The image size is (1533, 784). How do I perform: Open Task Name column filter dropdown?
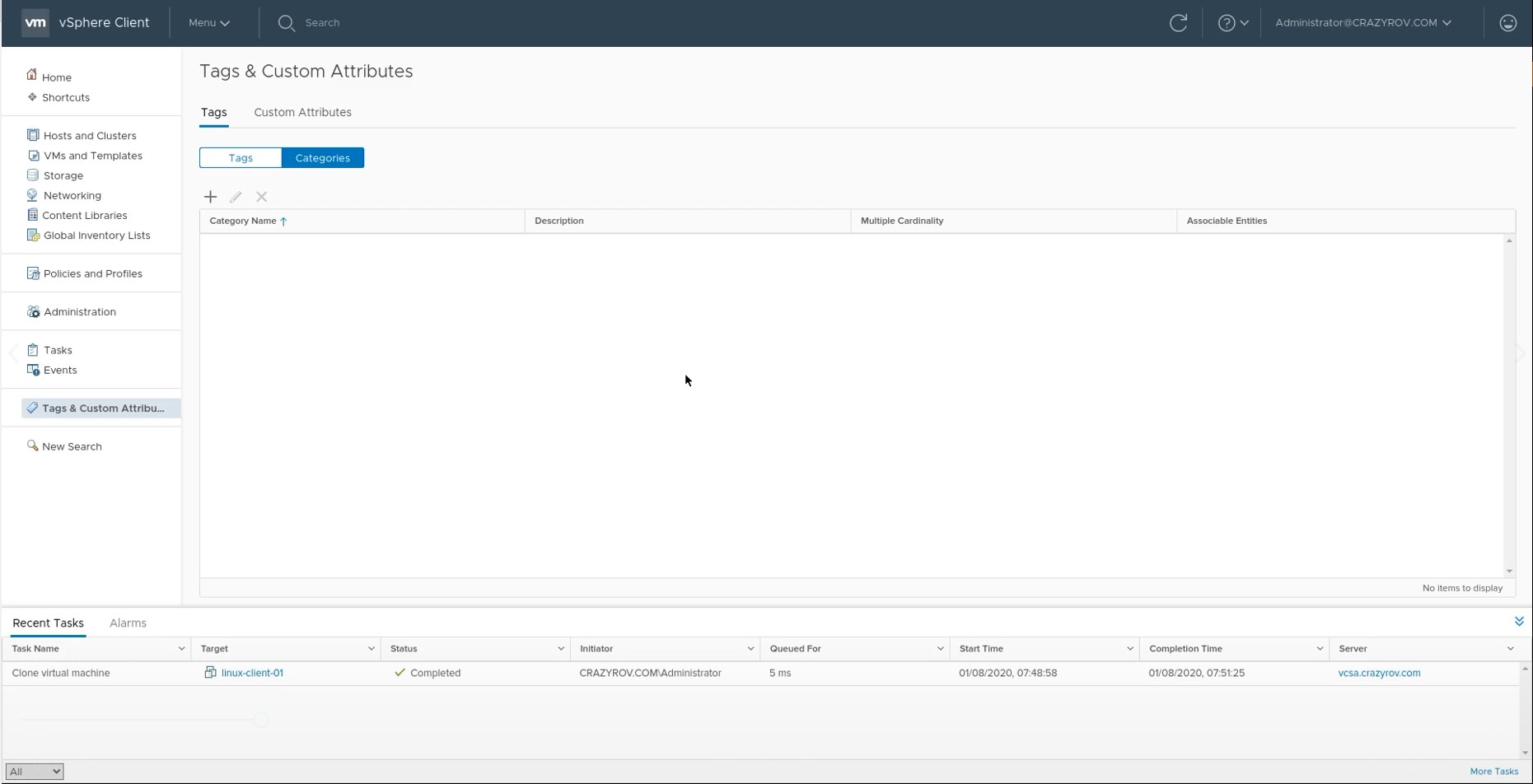181,649
